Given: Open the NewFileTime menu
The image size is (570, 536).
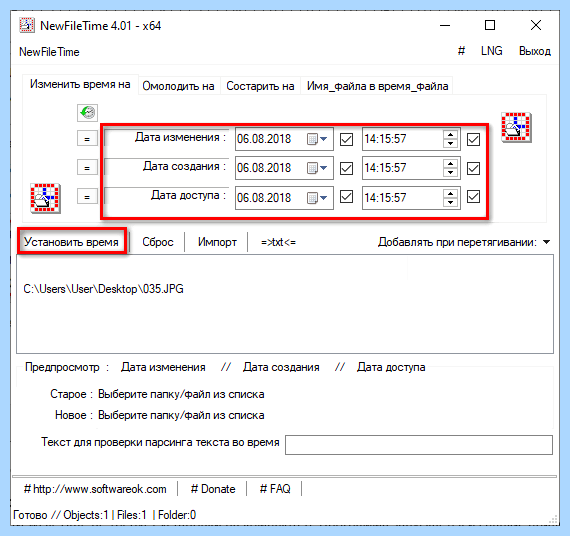Looking at the screenshot, I should [x=49, y=52].
